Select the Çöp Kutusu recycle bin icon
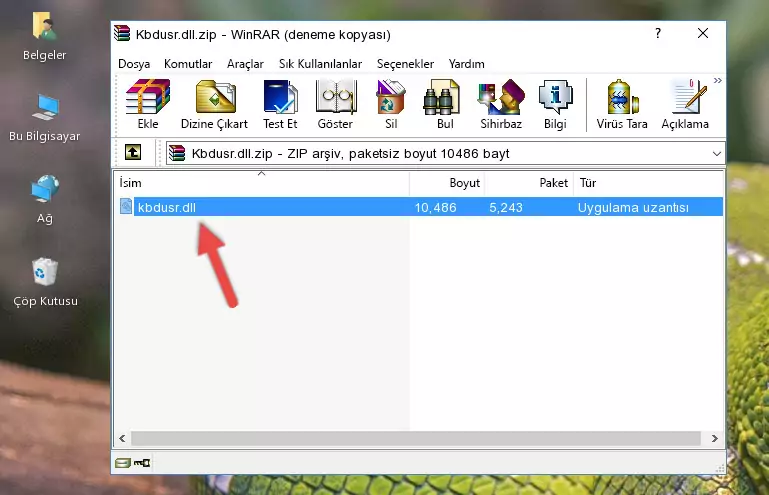The width and height of the screenshot is (769, 495). [x=45, y=283]
